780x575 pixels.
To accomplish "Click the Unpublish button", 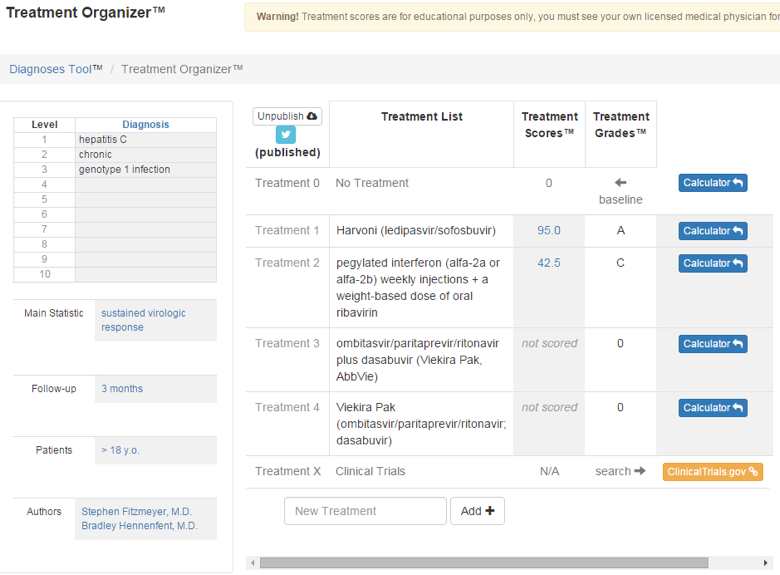I will [x=287, y=116].
